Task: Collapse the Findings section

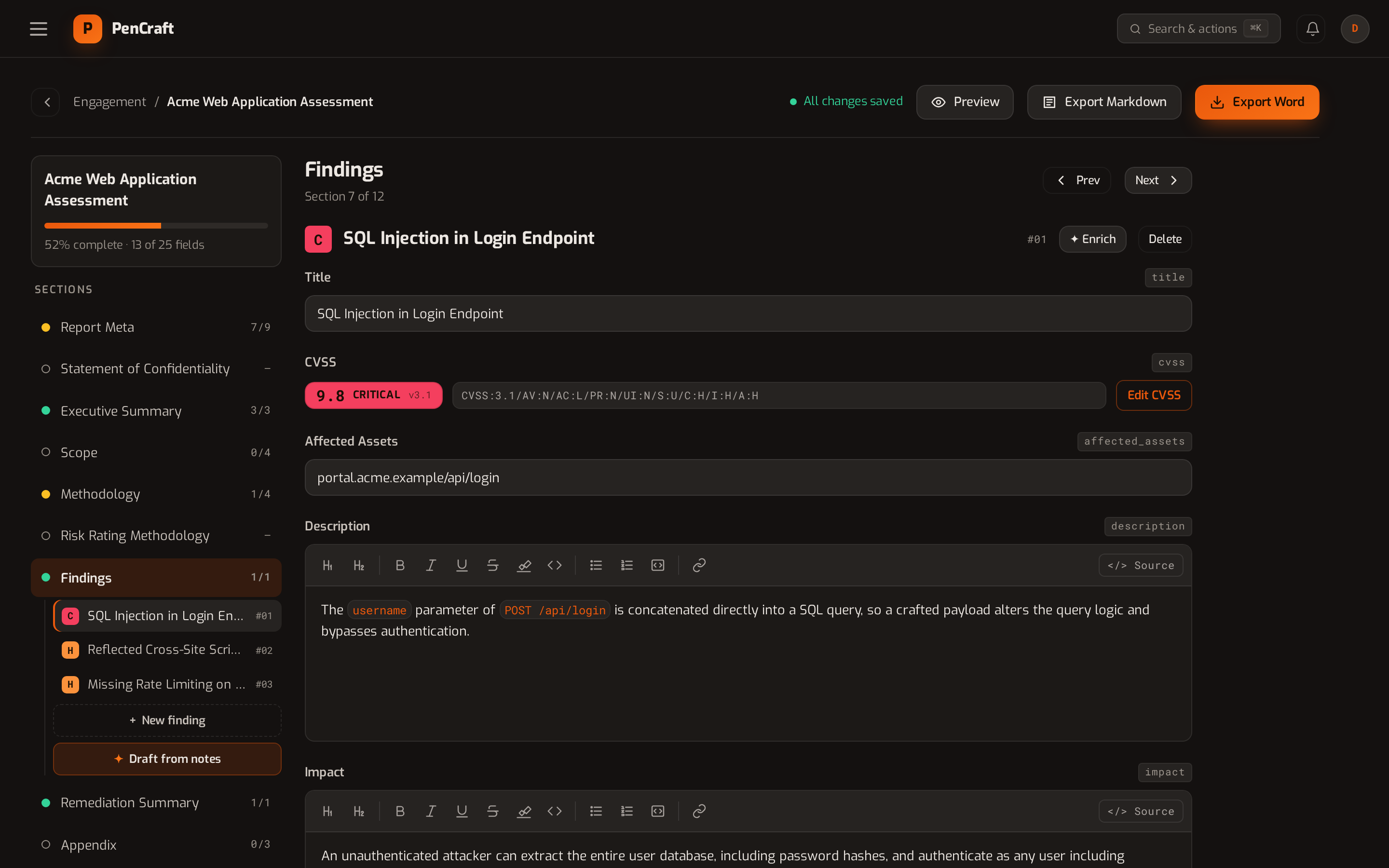Action: point(156,578)
